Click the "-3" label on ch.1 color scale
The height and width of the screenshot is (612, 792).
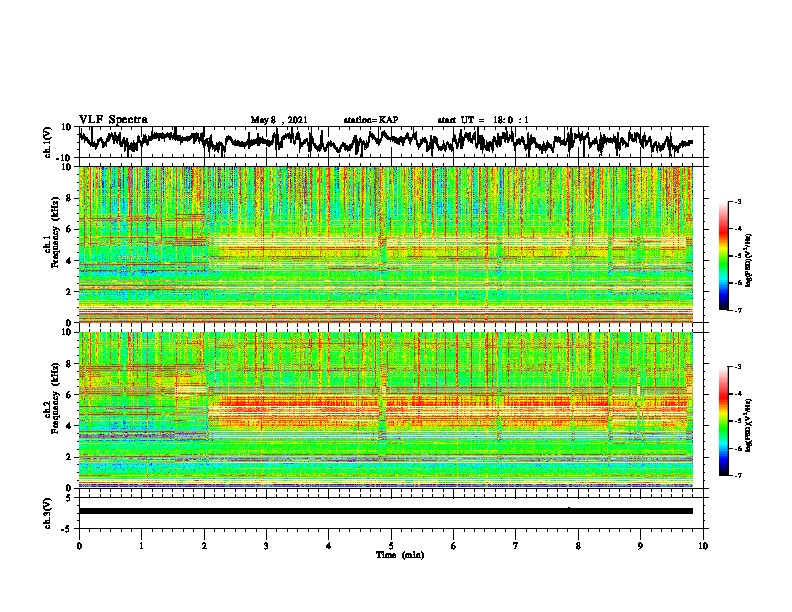click(738, 201)
